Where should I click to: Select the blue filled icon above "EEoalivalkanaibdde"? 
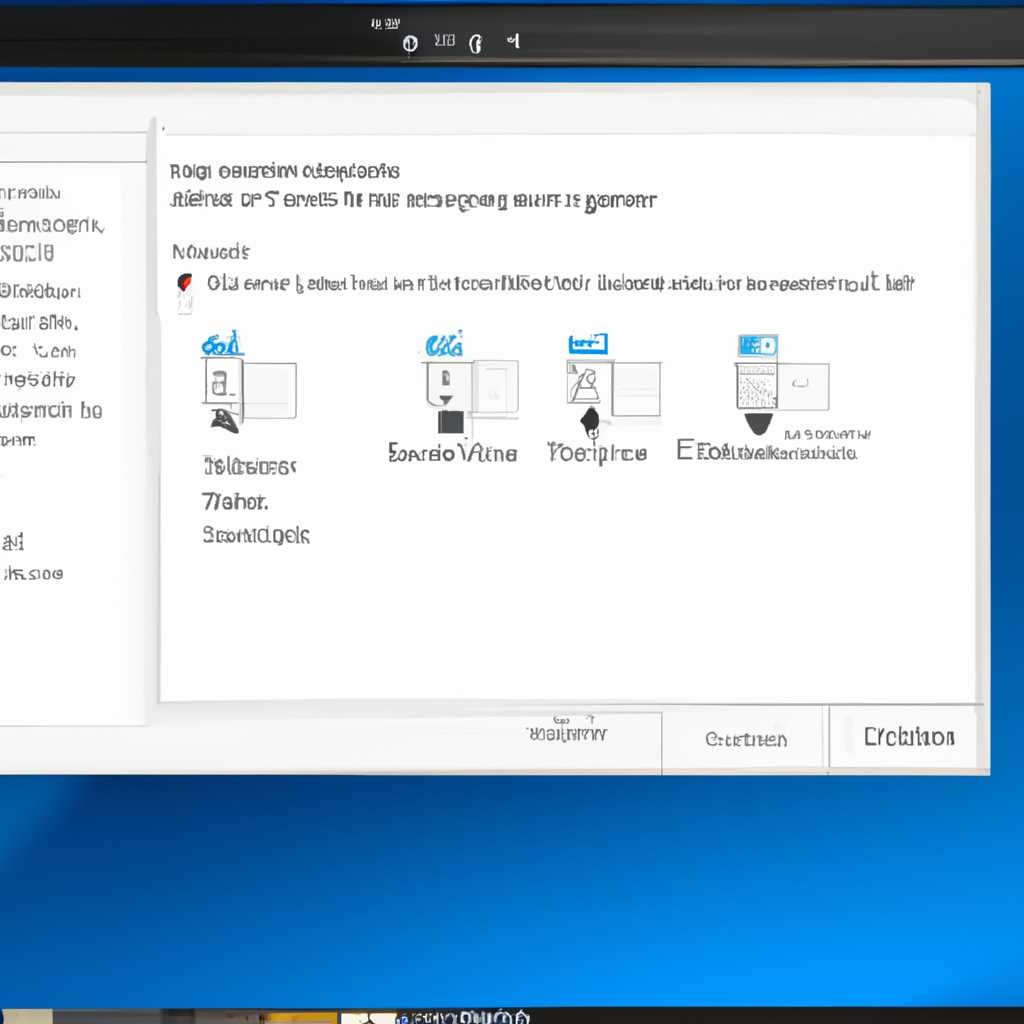click(758, 345)
